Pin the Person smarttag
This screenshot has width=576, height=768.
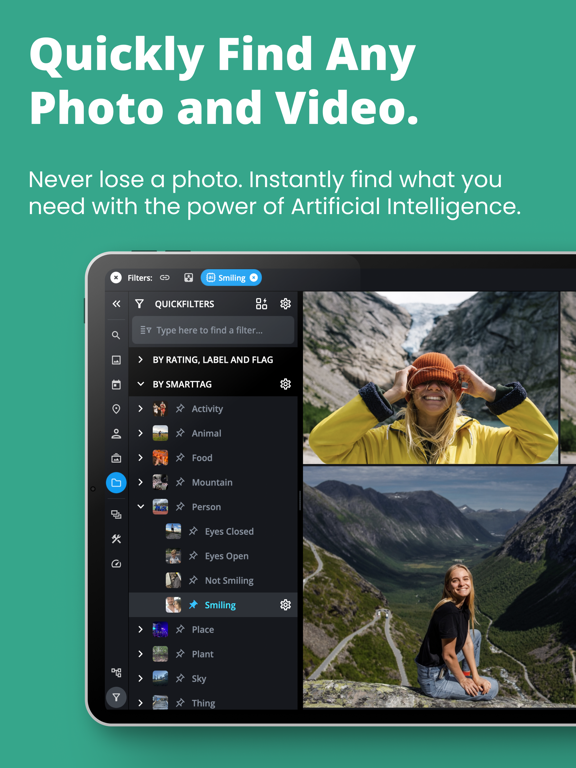[180, 506]
